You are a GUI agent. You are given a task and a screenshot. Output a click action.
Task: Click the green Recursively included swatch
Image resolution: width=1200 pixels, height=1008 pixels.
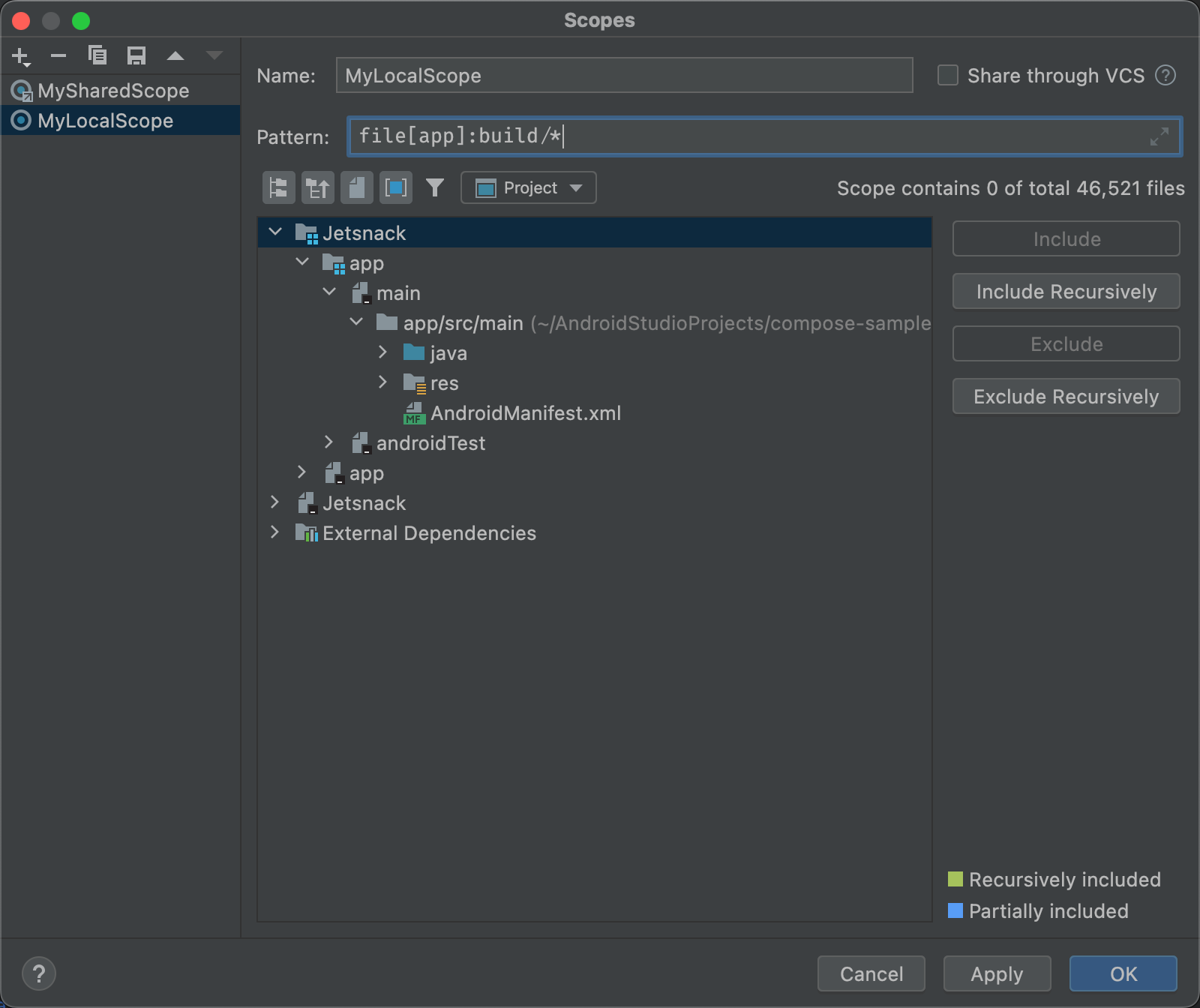(x=955, y=879)
